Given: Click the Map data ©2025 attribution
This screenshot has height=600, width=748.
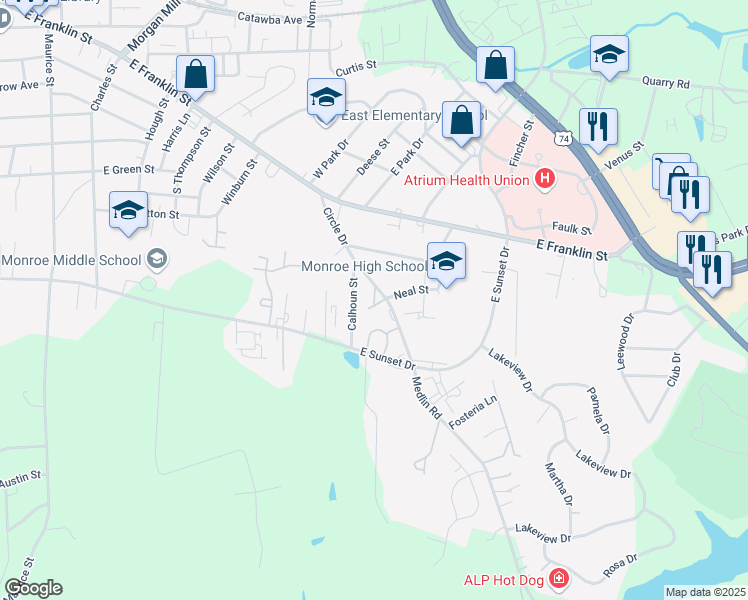Looking at the screenshot, I should tap(705, 592).
